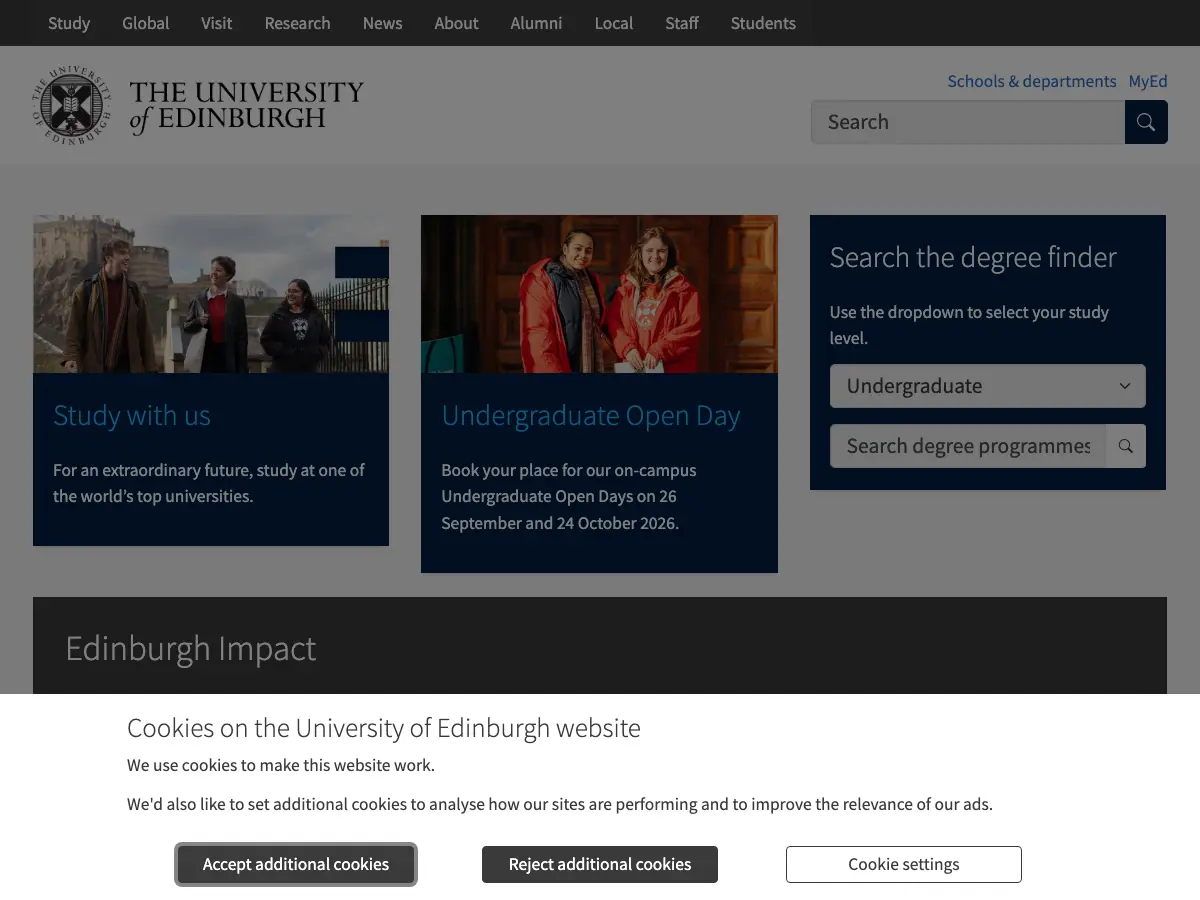The width and height of the screenshot is (1200, 900).
Task: Click the degree programme search magnifier icon
Action: point(1126,446)
